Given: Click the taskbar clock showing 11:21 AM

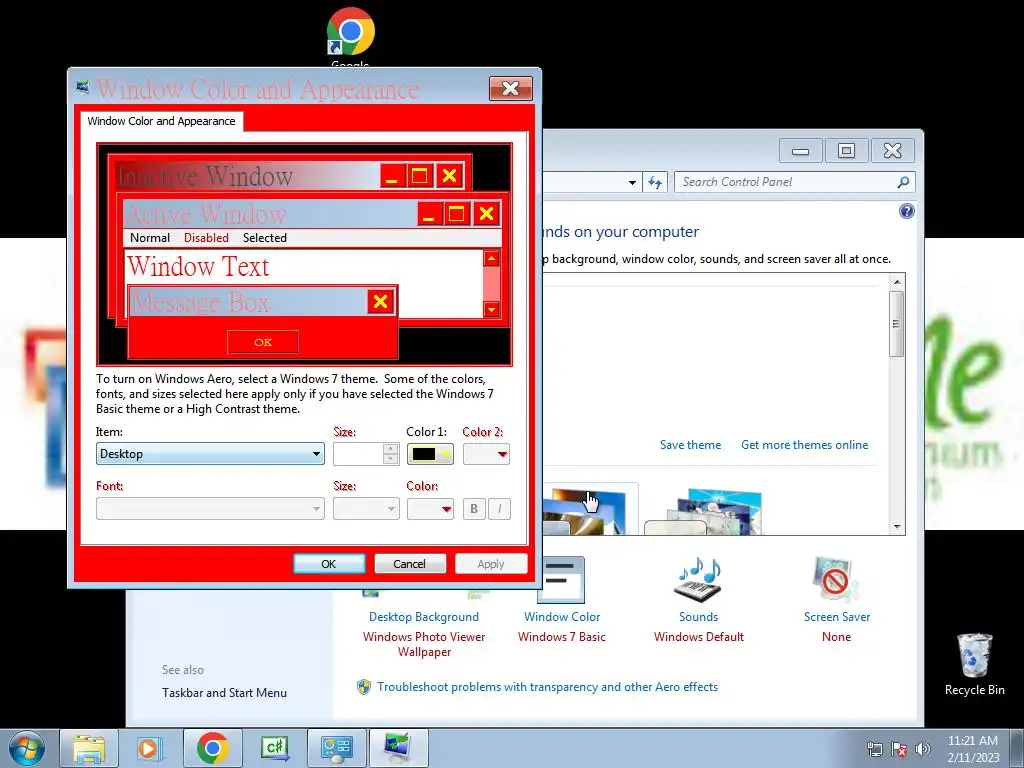Looking at the screenshot, I should 973,748.
